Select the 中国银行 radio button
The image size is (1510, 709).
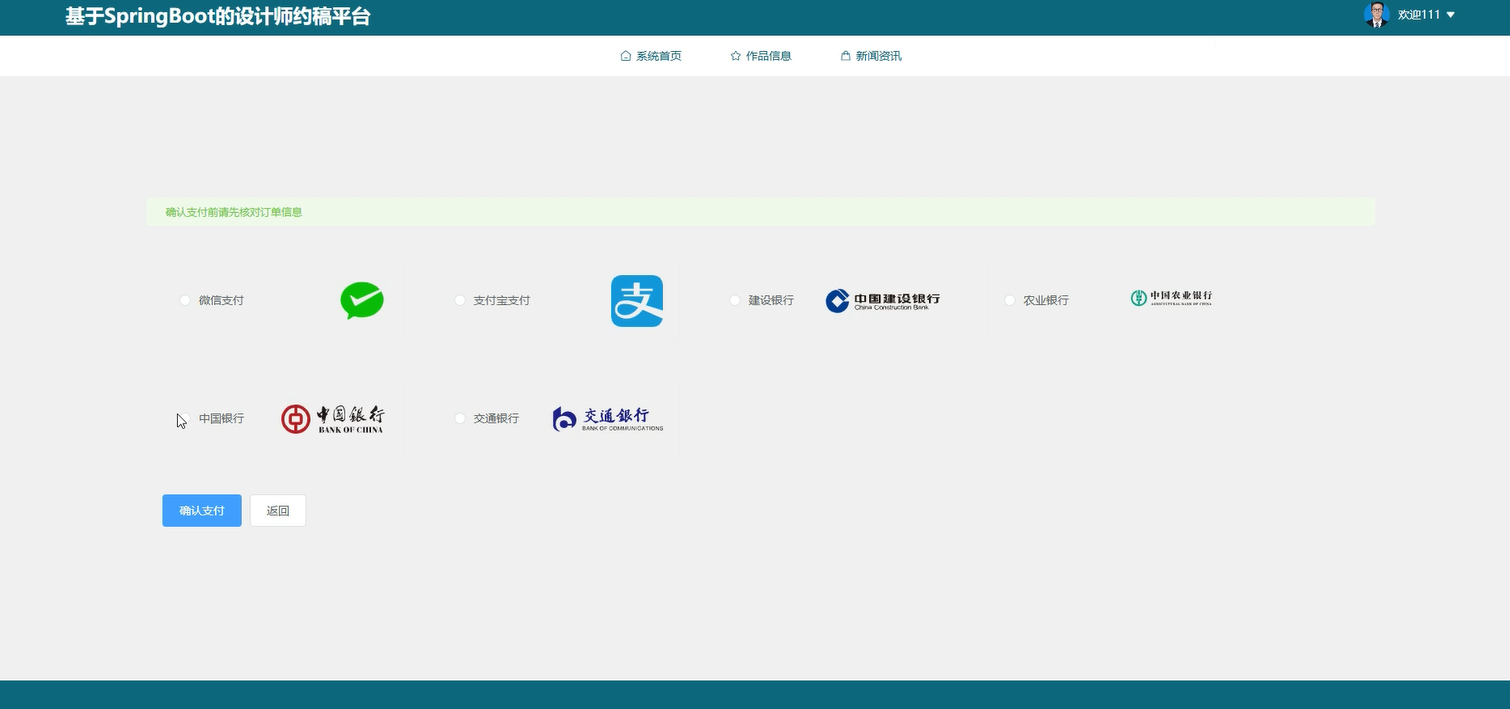(185, 418)
